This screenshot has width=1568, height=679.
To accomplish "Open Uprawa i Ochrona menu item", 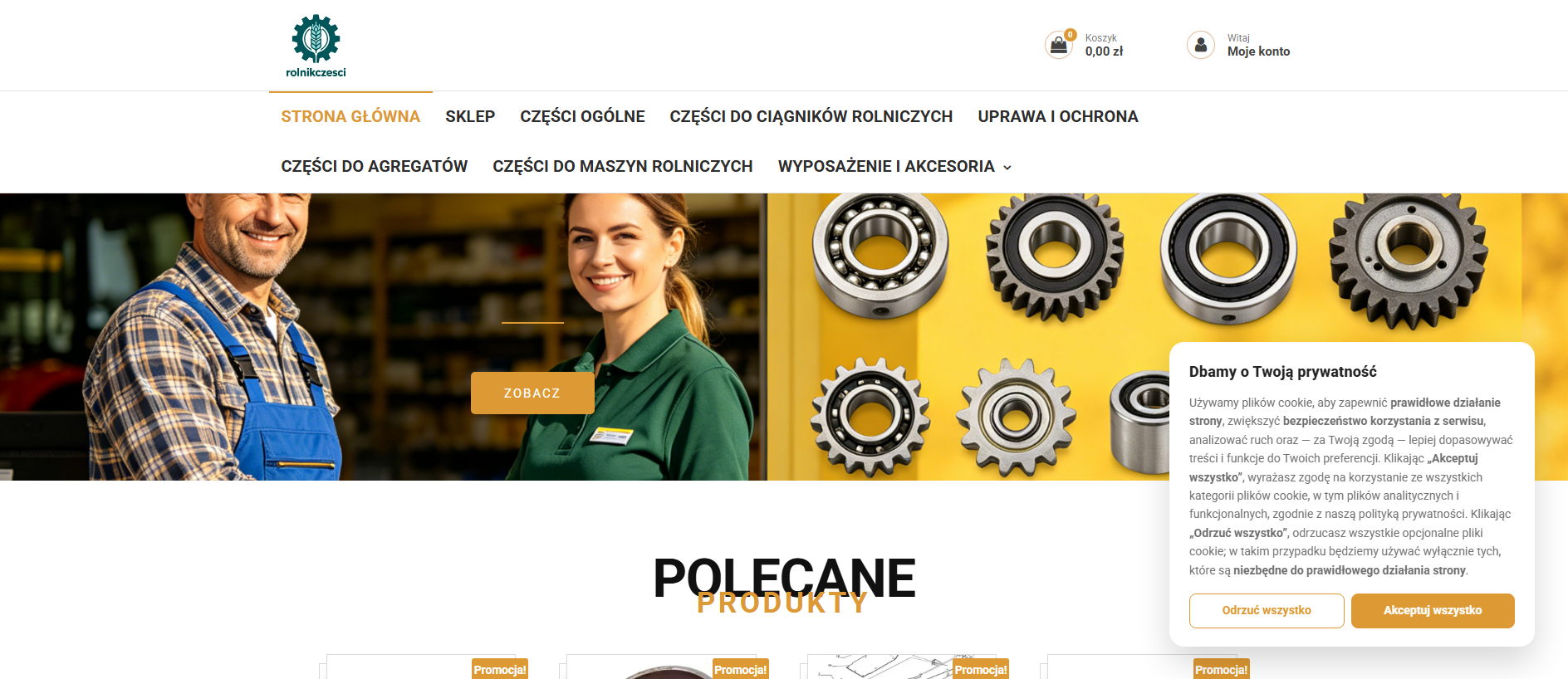I will [1058, 117].
